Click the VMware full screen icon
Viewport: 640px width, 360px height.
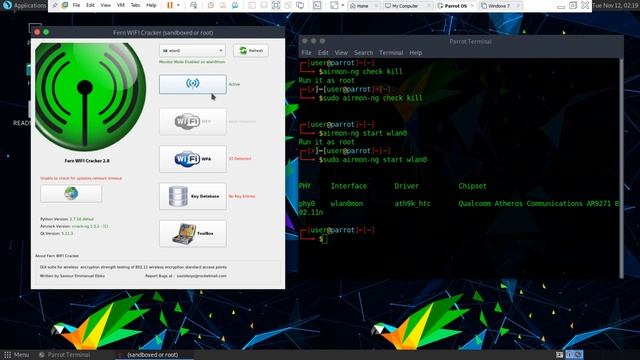tap(276, 5)
